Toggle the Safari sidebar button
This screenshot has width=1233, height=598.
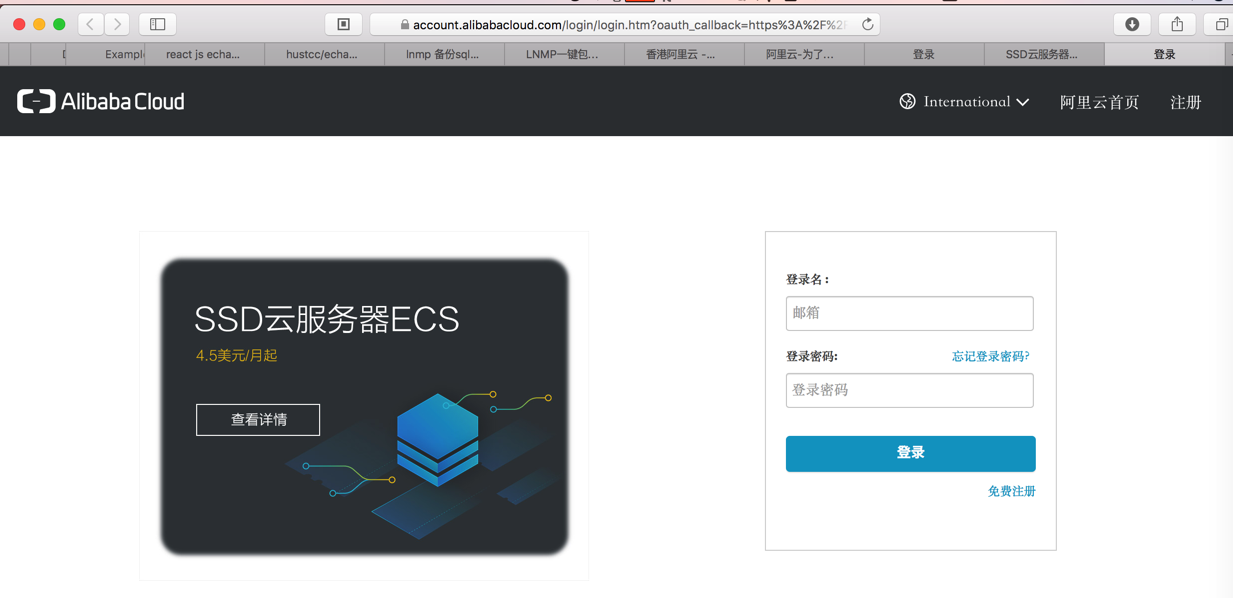pyautogui.click(x=158, y=24)
